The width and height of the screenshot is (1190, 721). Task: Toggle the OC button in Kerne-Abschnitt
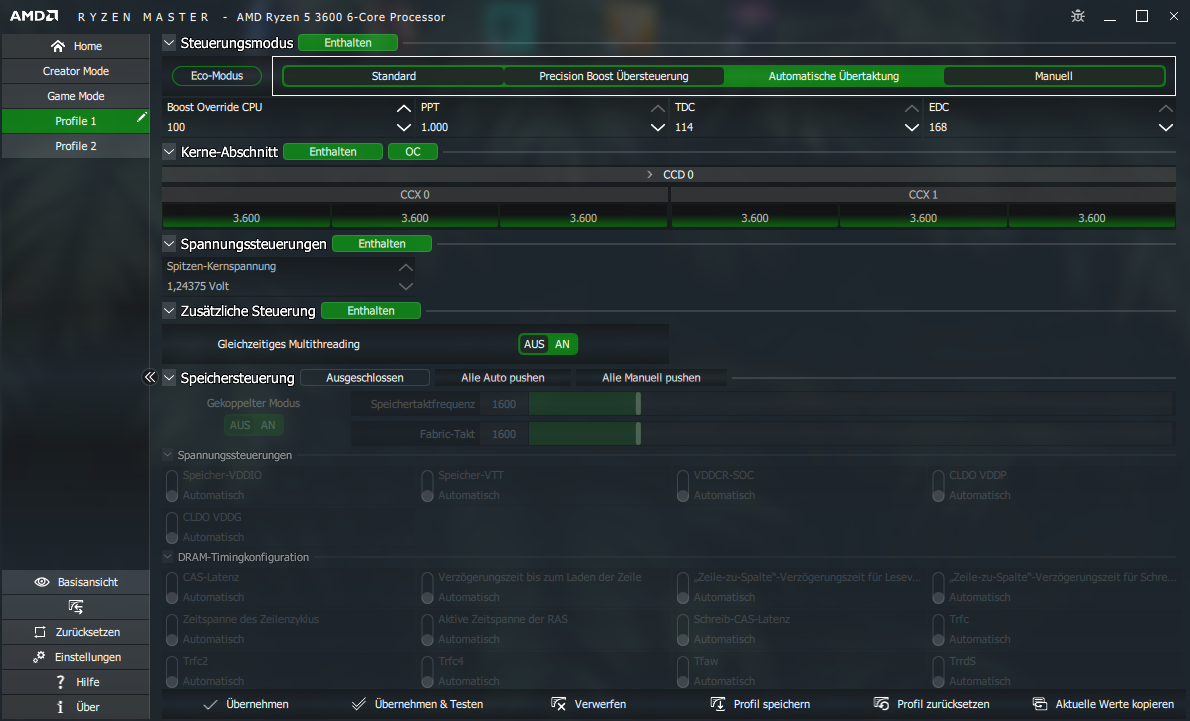click(x=413, y=152)
